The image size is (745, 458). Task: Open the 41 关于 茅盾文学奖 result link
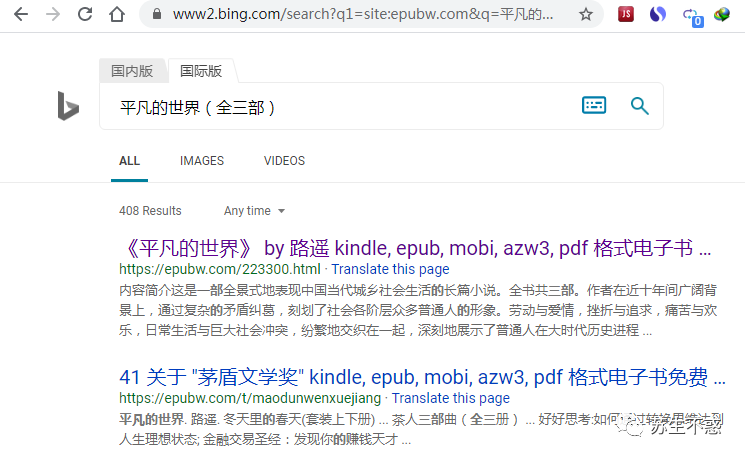[422, 377]
